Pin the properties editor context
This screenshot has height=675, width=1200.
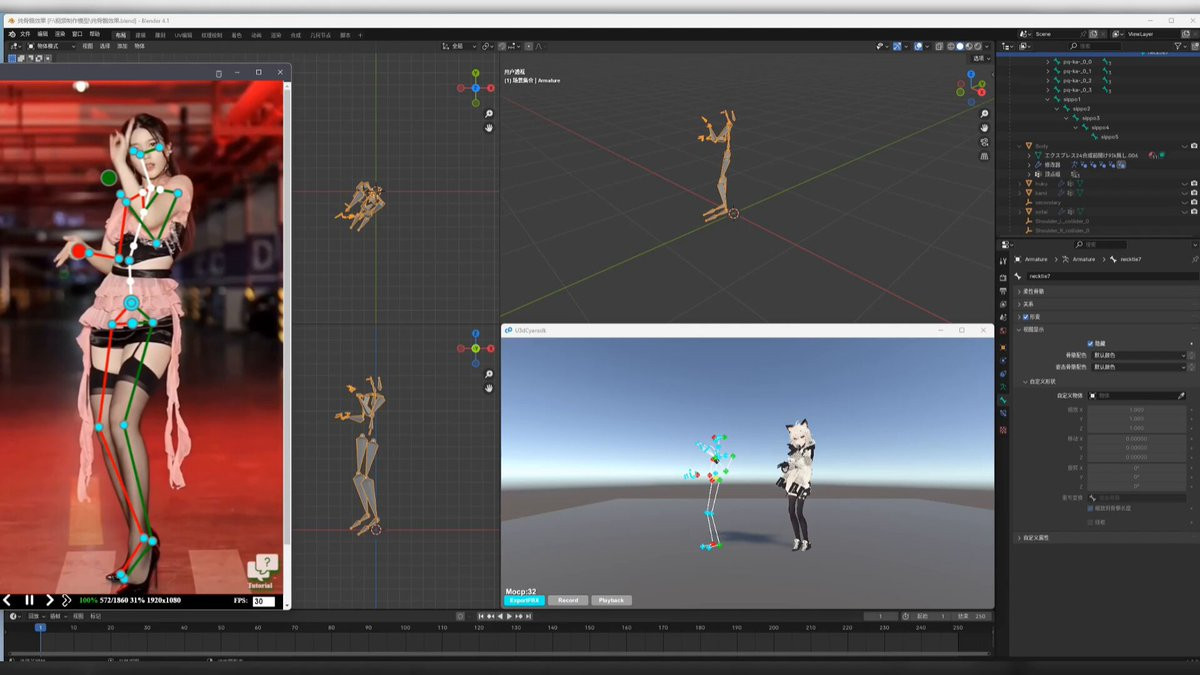pyautogui.click(x=1195, y=259)
